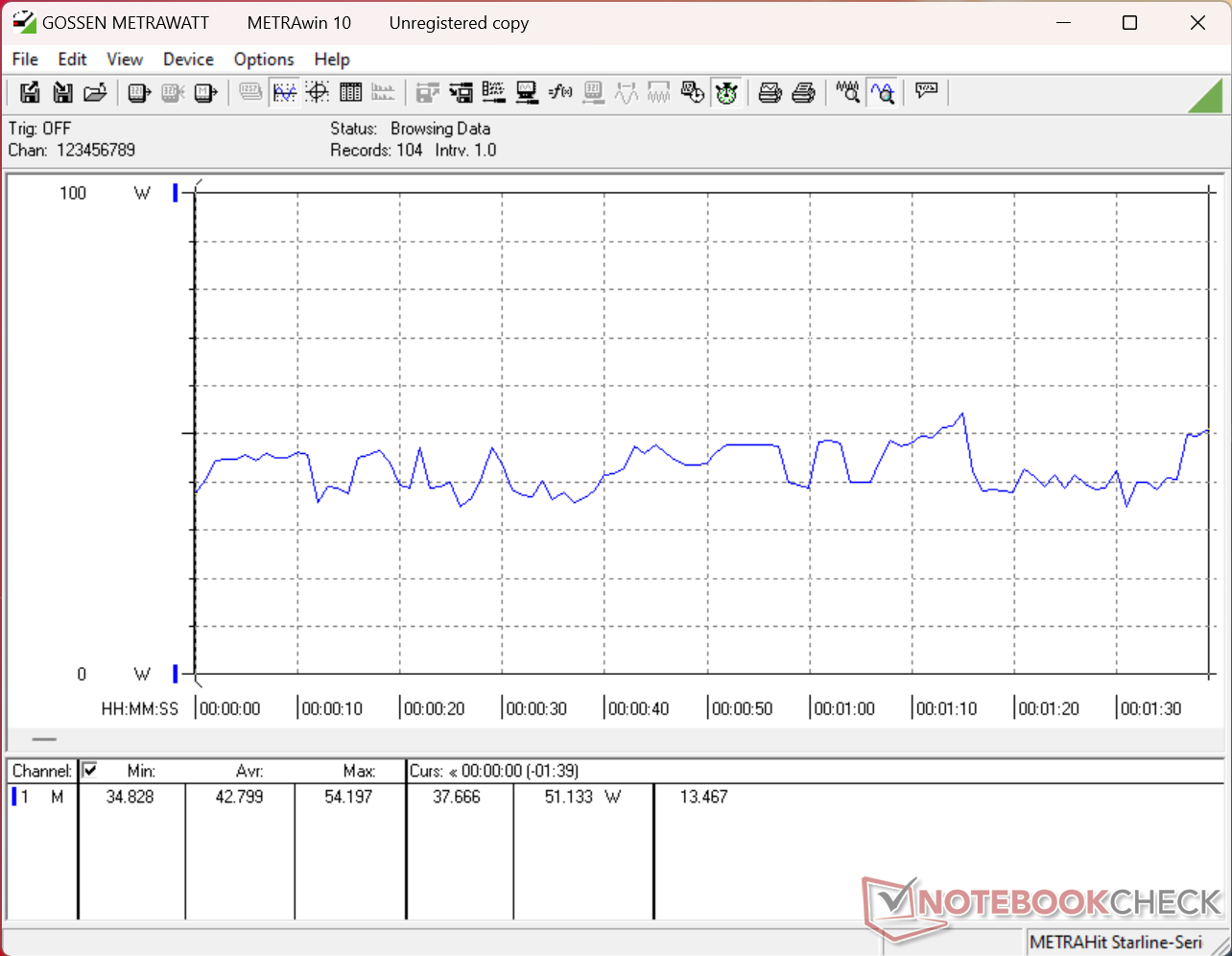Viewport: 1232px width, 956px height.
Task: Select the blue waveform curve view icon
Action: [x=285, y=93]
